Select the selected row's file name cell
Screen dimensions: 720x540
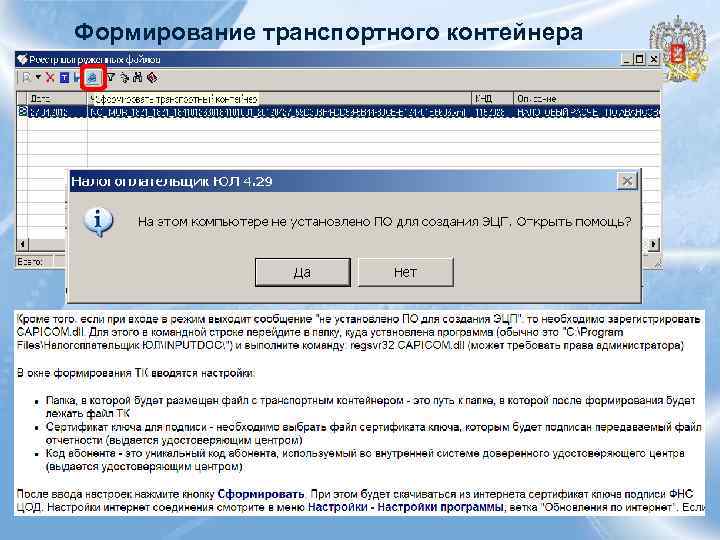coord(279,112)
